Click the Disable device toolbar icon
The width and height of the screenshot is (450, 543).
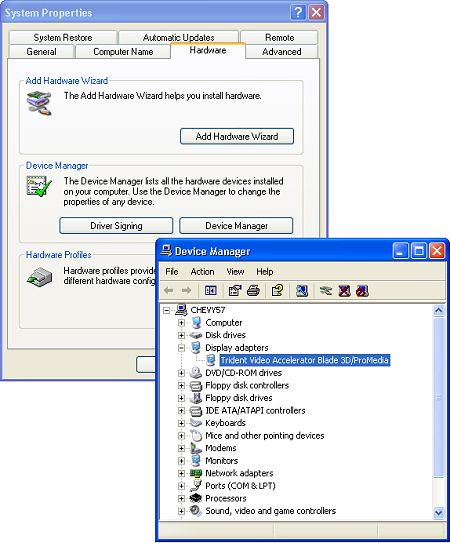(362, 290)
